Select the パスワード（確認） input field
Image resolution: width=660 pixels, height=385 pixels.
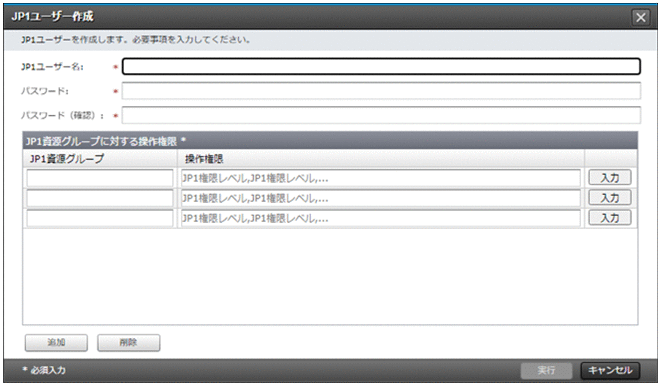381,115
